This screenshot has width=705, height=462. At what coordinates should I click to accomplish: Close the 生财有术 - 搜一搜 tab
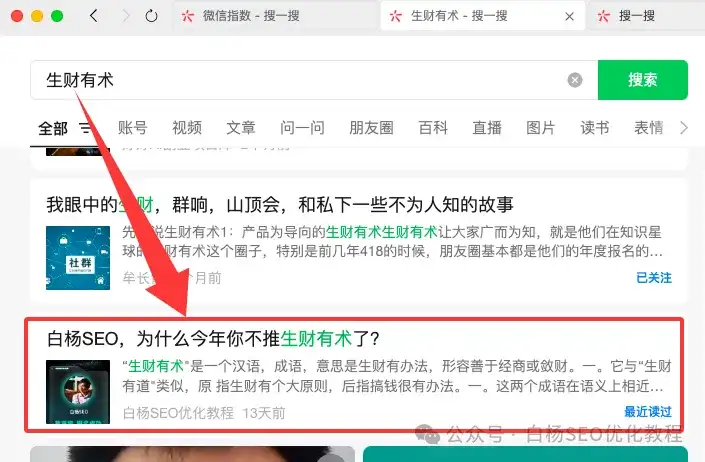point(569,17)
